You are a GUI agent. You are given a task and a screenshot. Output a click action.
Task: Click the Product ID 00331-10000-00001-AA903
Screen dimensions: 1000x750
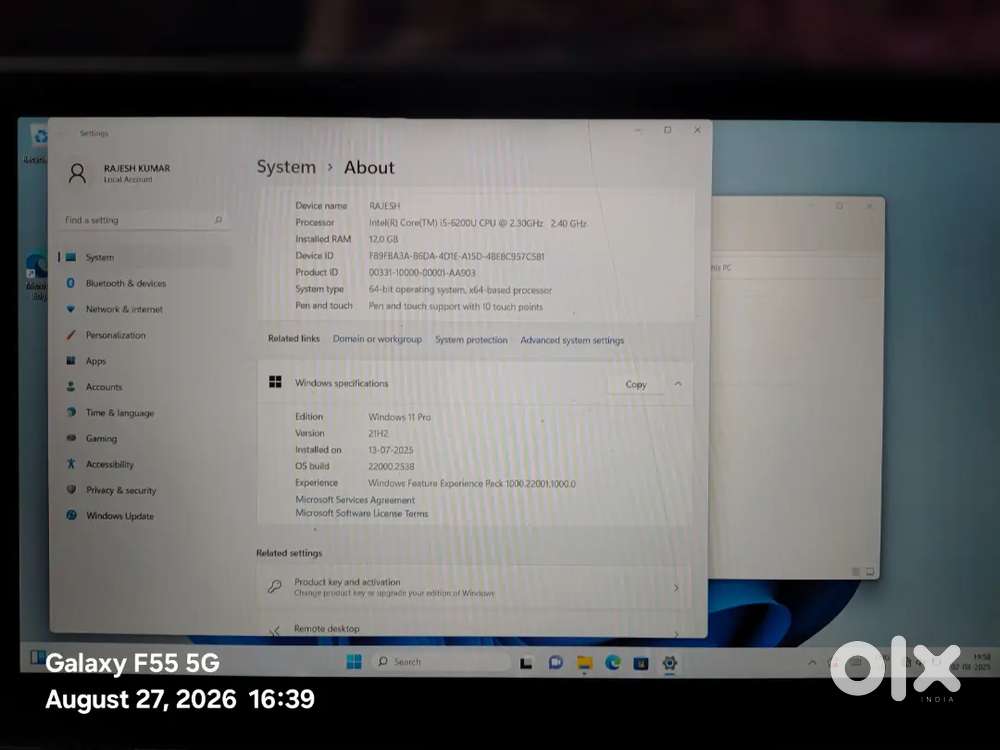click(x=422, y=273)
